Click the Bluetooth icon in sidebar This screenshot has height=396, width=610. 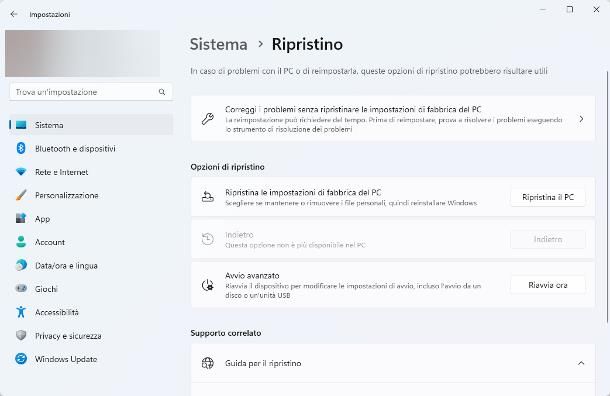(x=21, y=148)
